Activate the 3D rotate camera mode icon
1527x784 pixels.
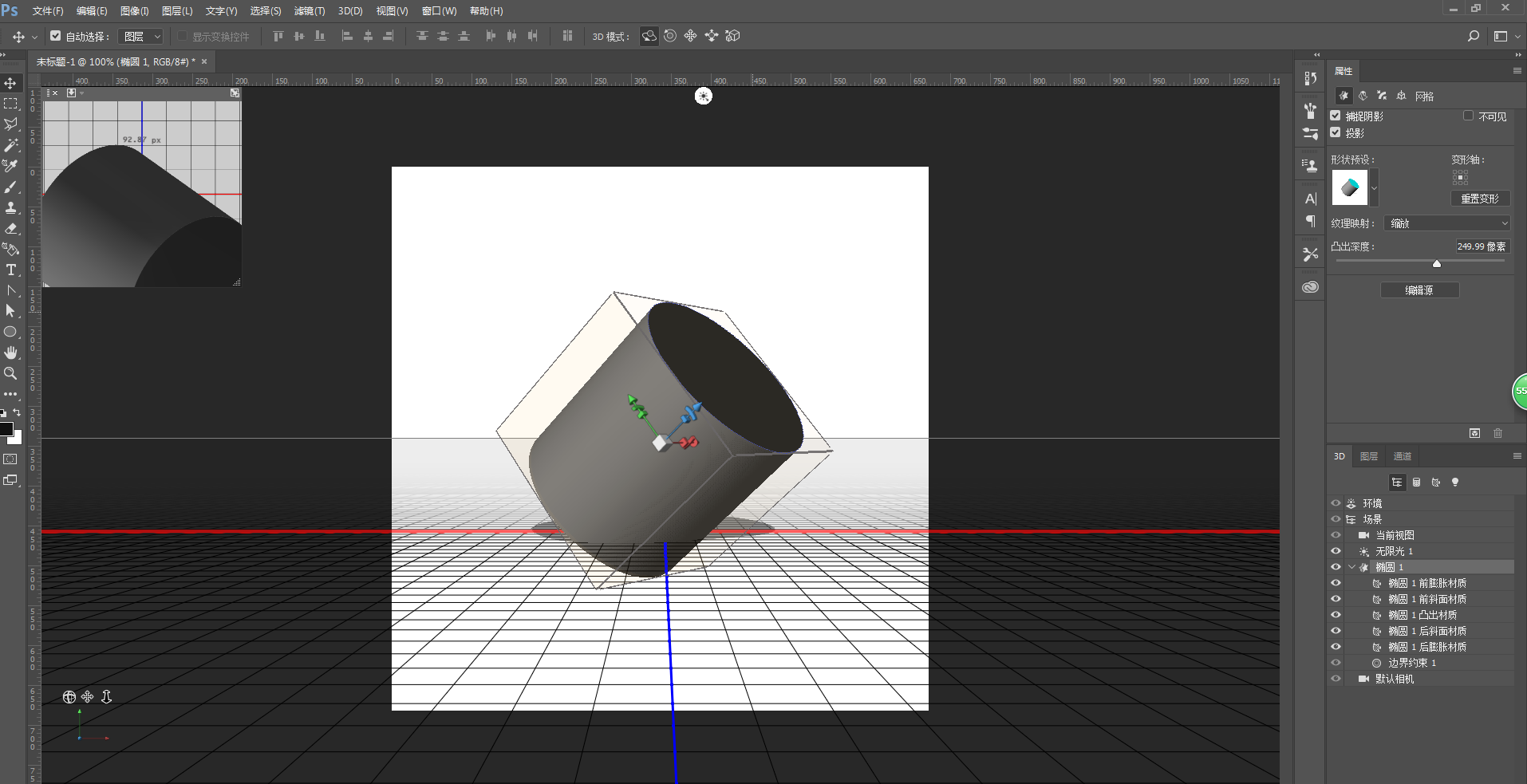tap(649, 36)
